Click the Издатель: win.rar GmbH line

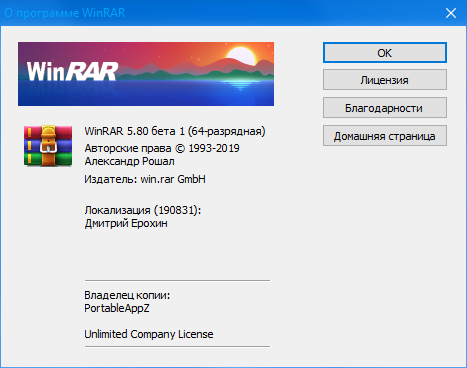pos(145,179)
